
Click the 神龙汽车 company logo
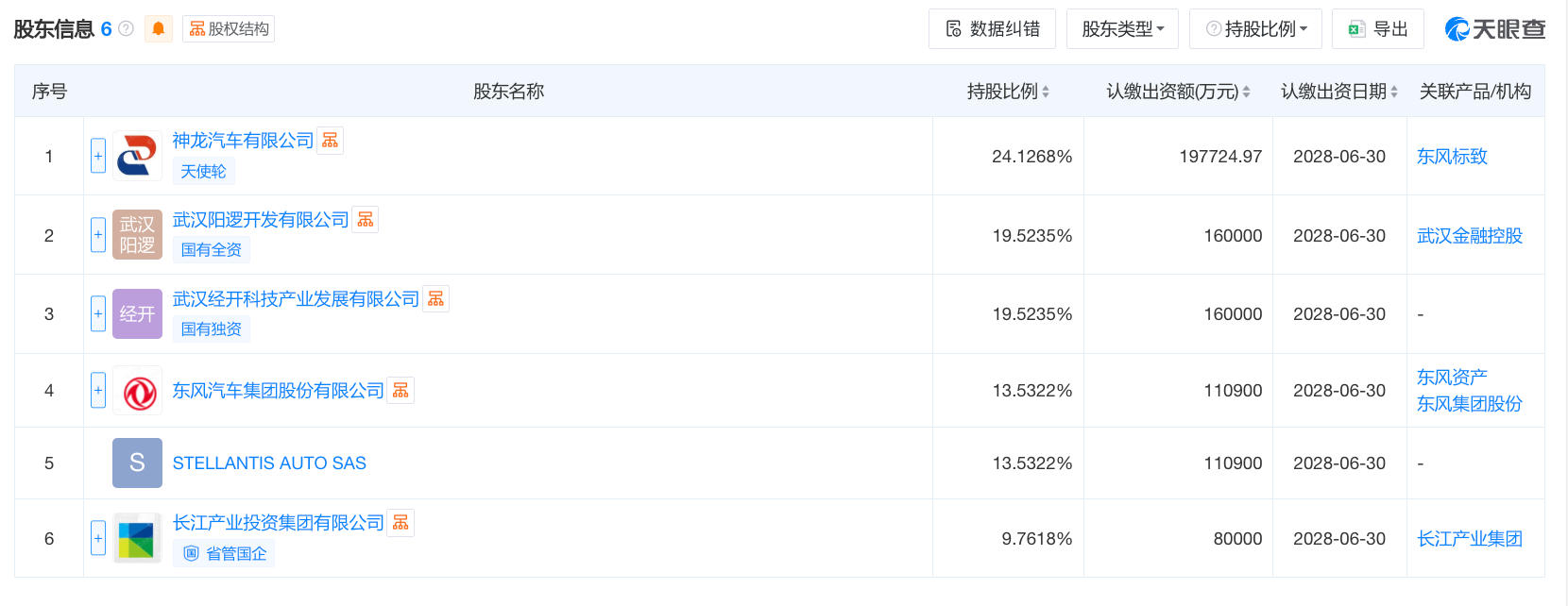click(137, 156)
